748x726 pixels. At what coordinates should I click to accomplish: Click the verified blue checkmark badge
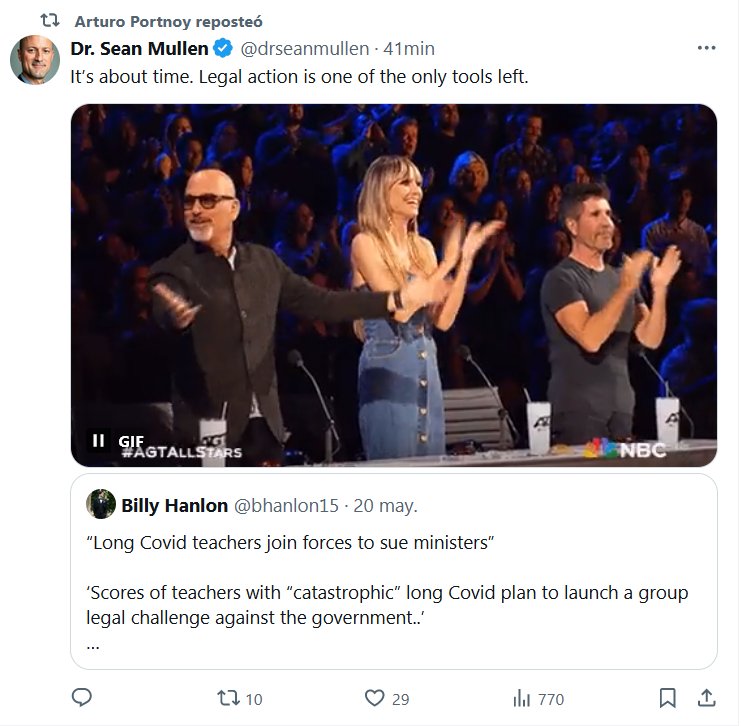coord(226,48)
